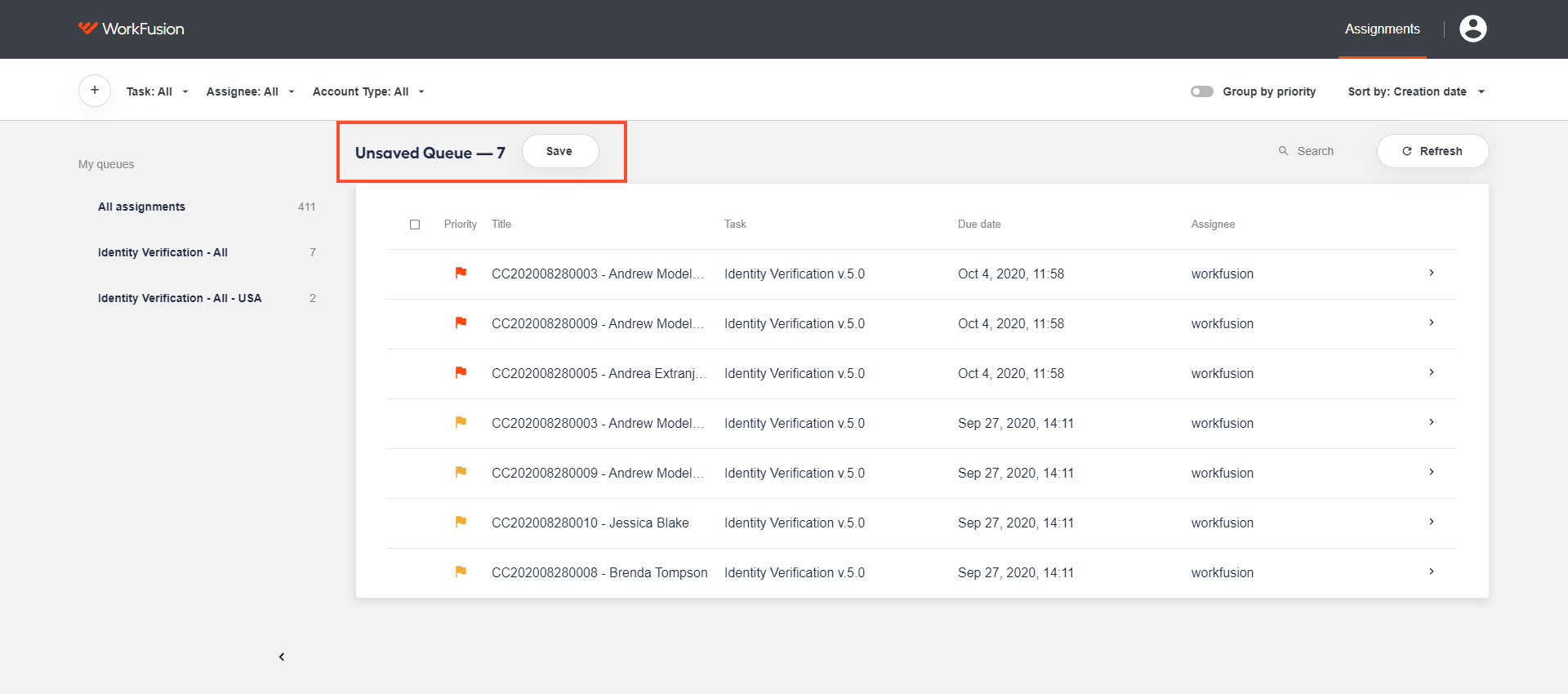
Task: Open the Assignee: All filter dropdown
Action: (x=251, y=91)
